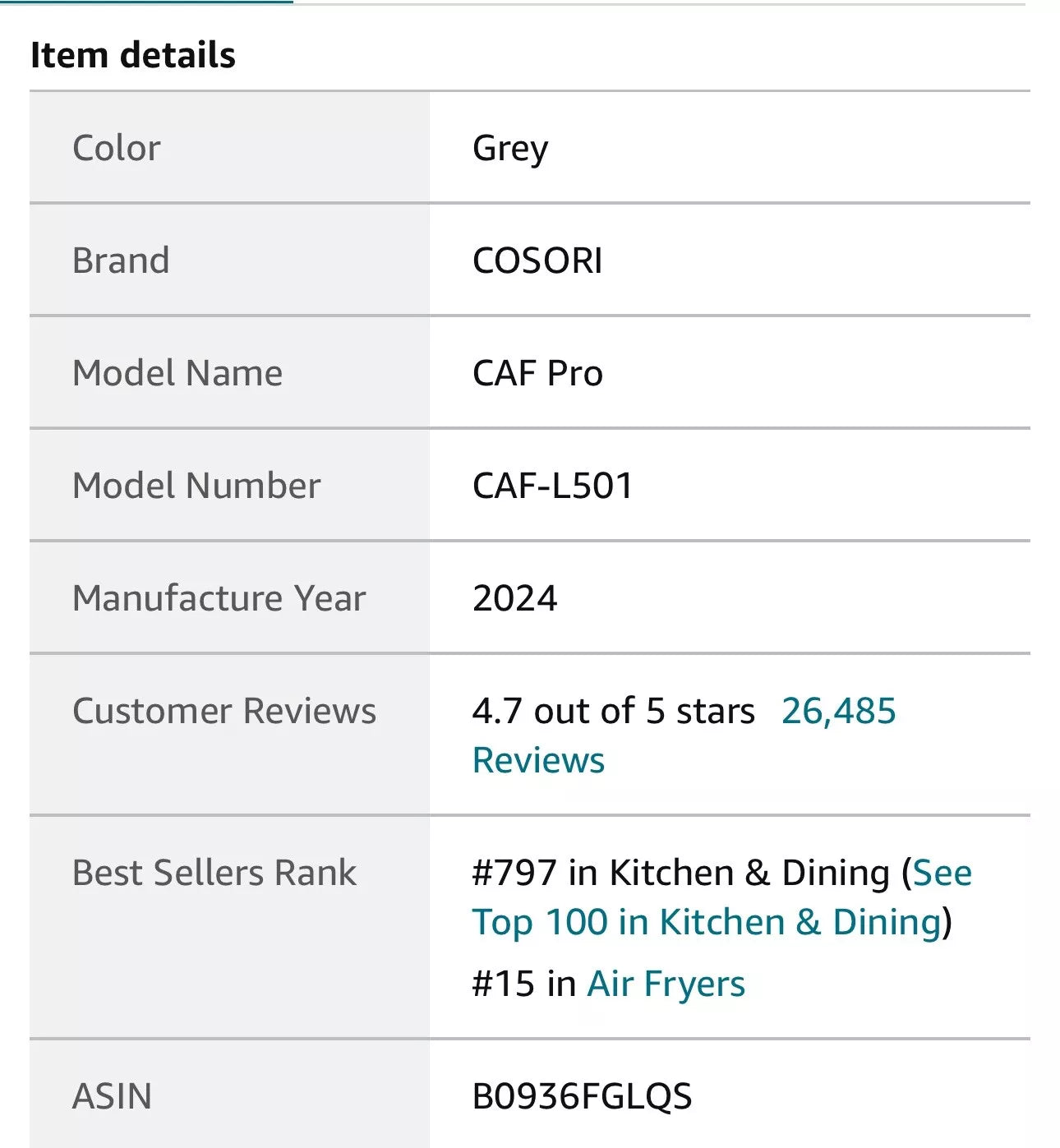Click the 4.7 out of 5 stars text
This screenshot has width=1060, height=1148.
click(x=613, y=712)
